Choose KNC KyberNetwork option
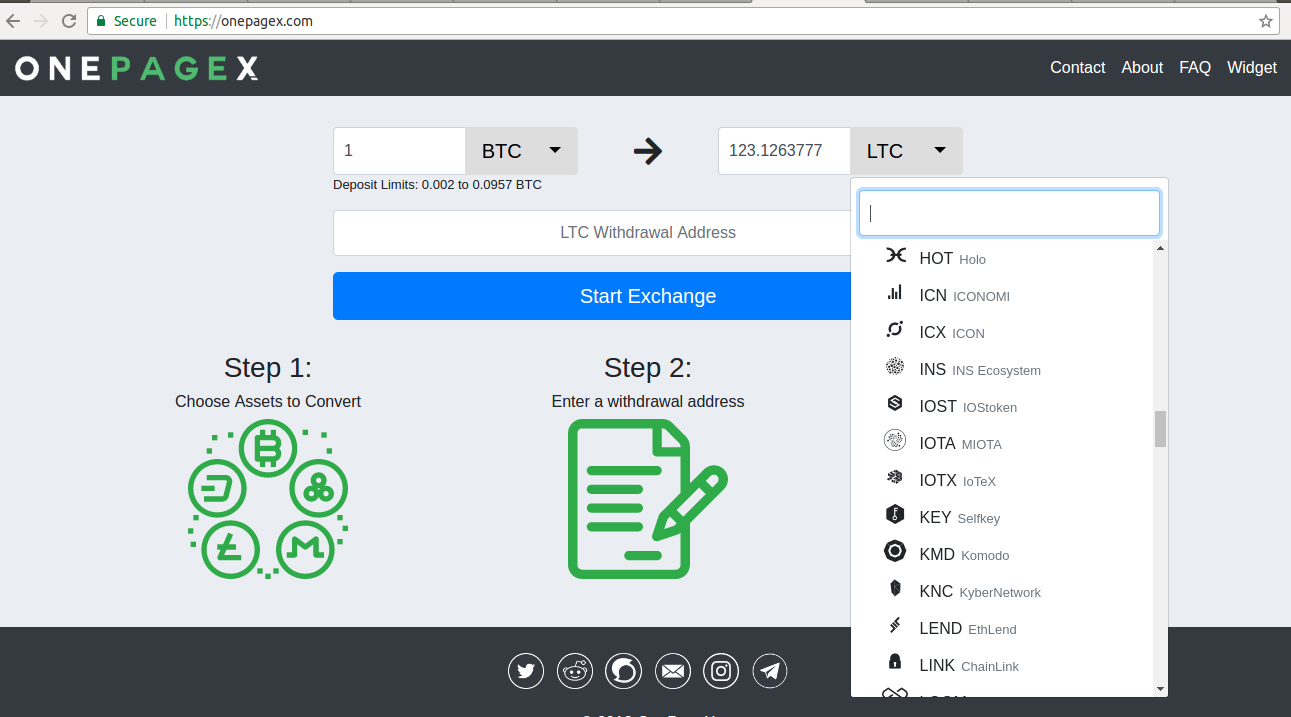The height and width of the screenshot is (717, 1291). (x=1003, y=591)
